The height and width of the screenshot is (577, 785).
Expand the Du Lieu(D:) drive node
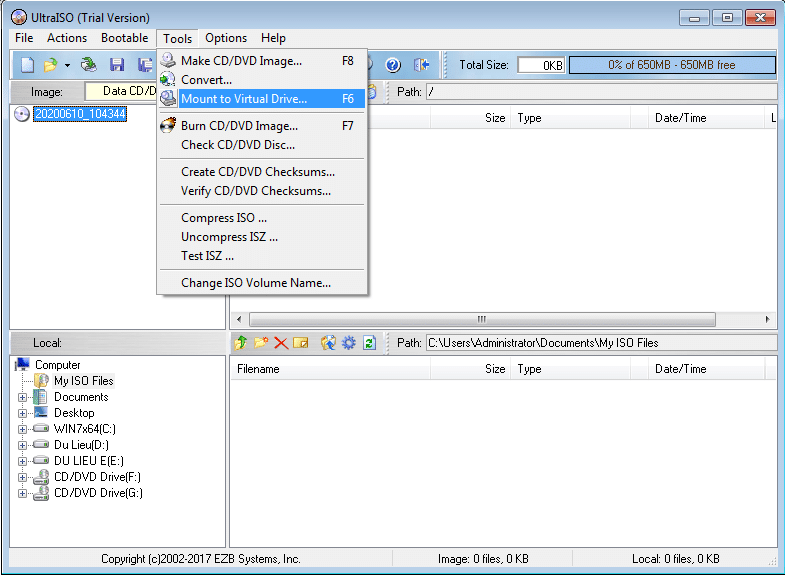tap(22, 445)
